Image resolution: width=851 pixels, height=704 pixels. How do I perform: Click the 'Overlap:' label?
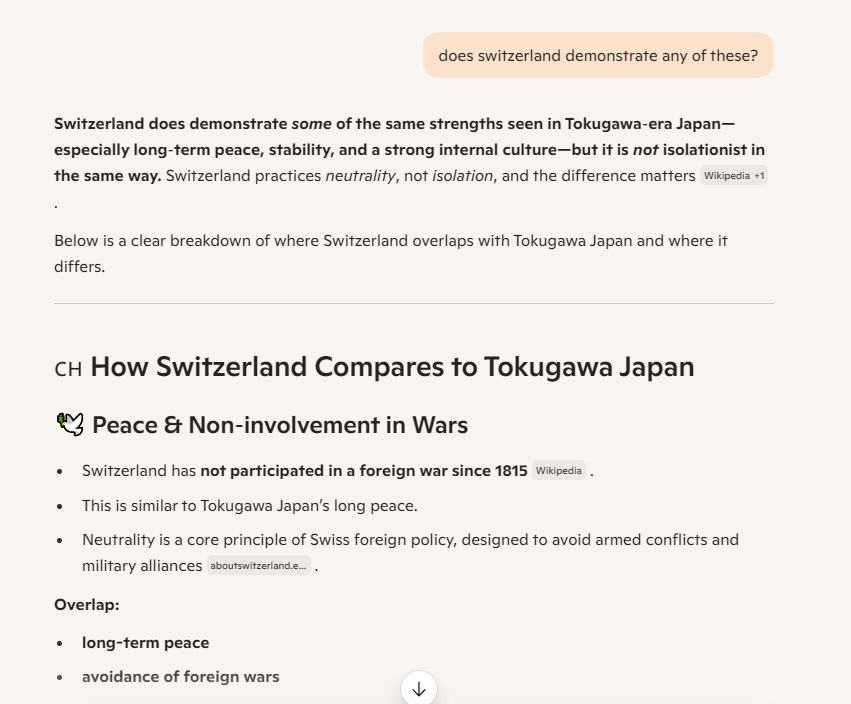[87, 605]
